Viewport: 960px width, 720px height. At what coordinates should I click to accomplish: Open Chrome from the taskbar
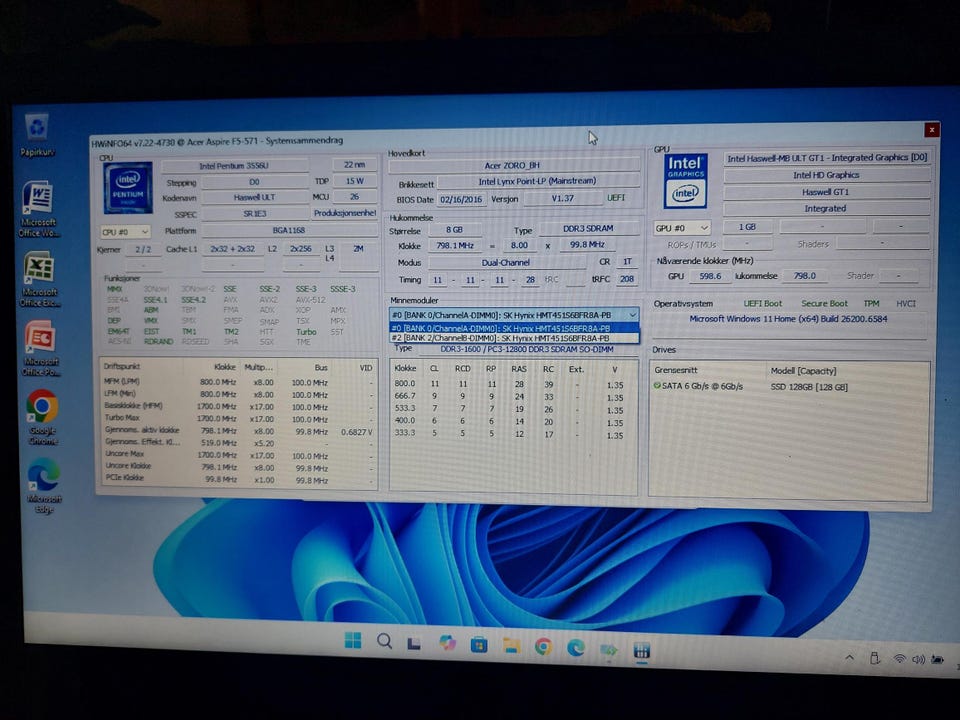(543, 647)
